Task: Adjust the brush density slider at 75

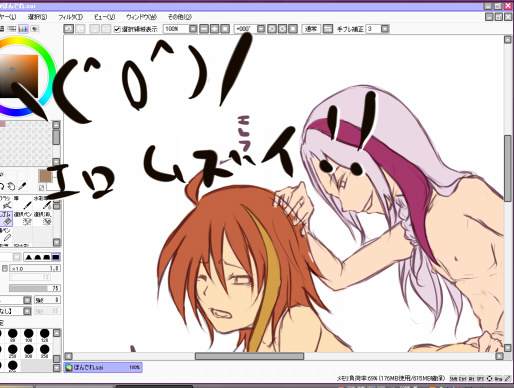Action: pos(35,288)
